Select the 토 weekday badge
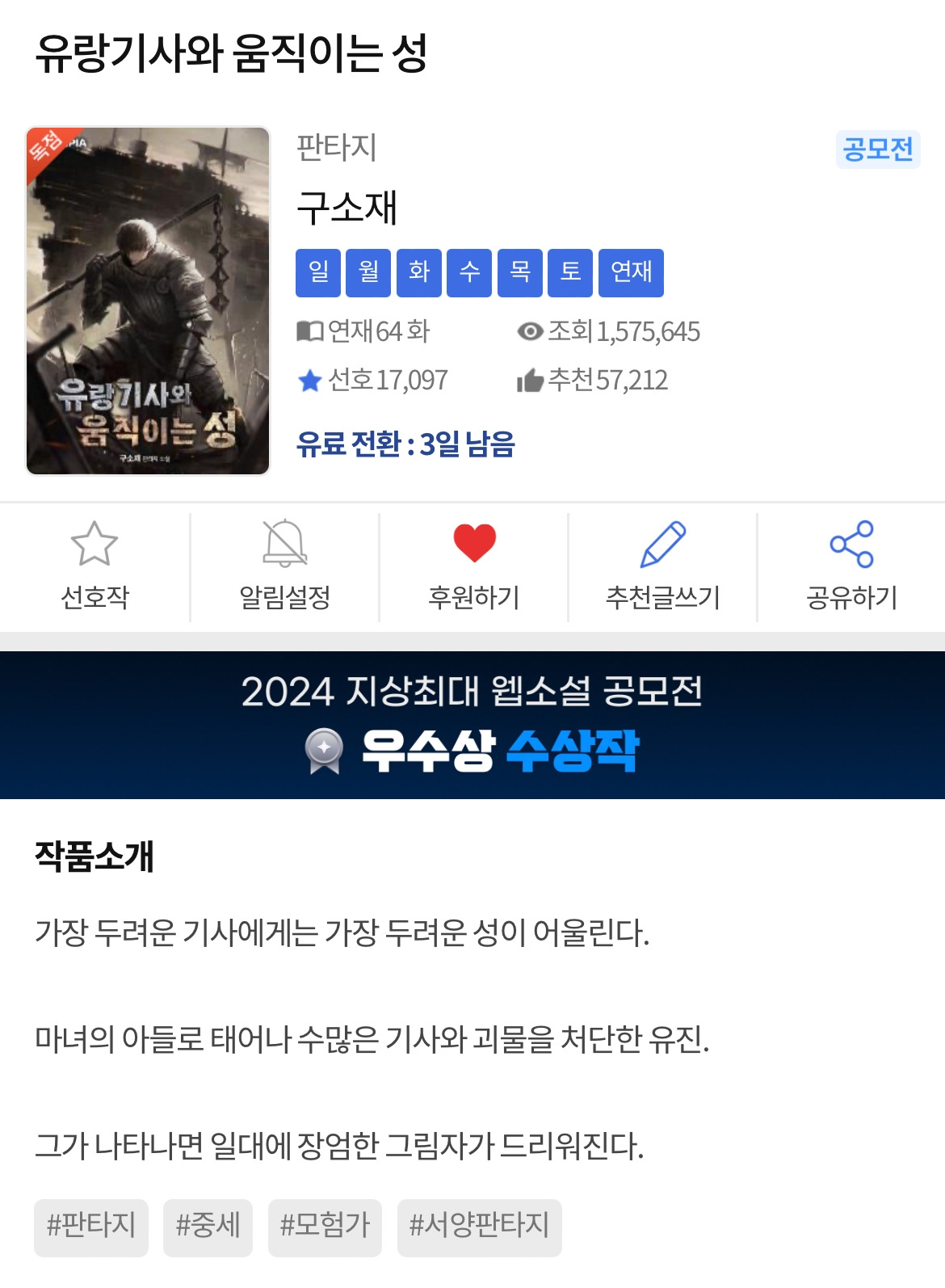945x1288 pixels. click(570, 273)
